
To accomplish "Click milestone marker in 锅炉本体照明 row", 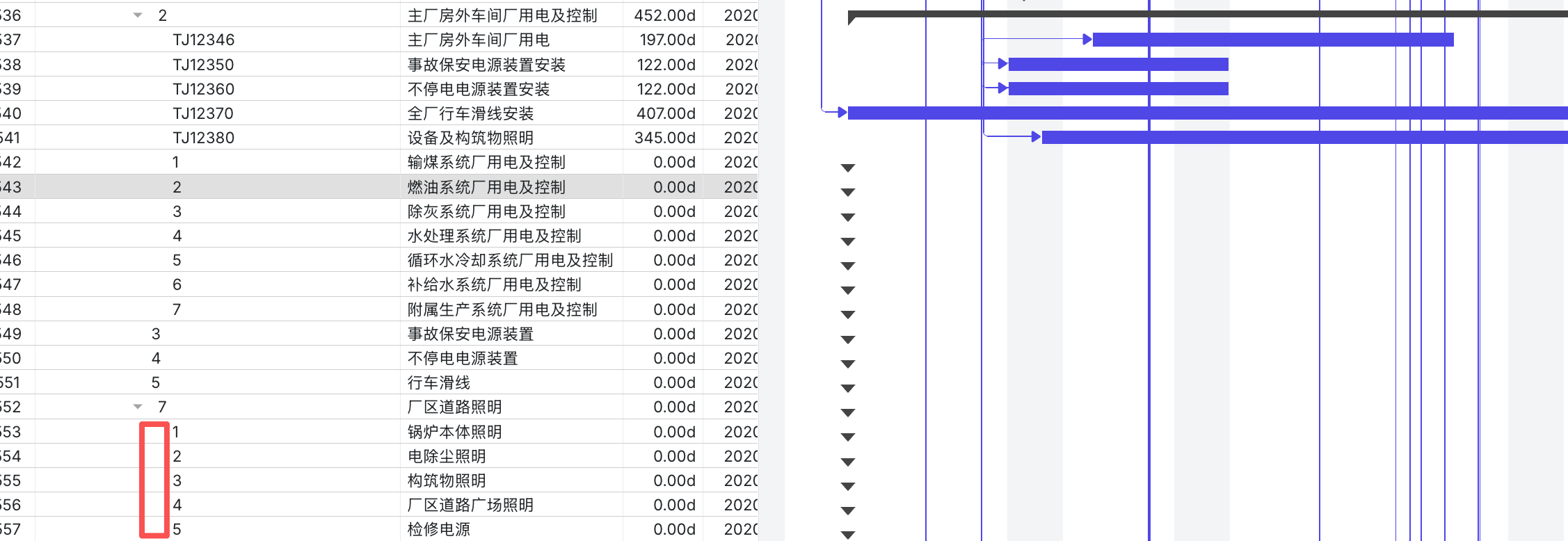I will [847, 437].
